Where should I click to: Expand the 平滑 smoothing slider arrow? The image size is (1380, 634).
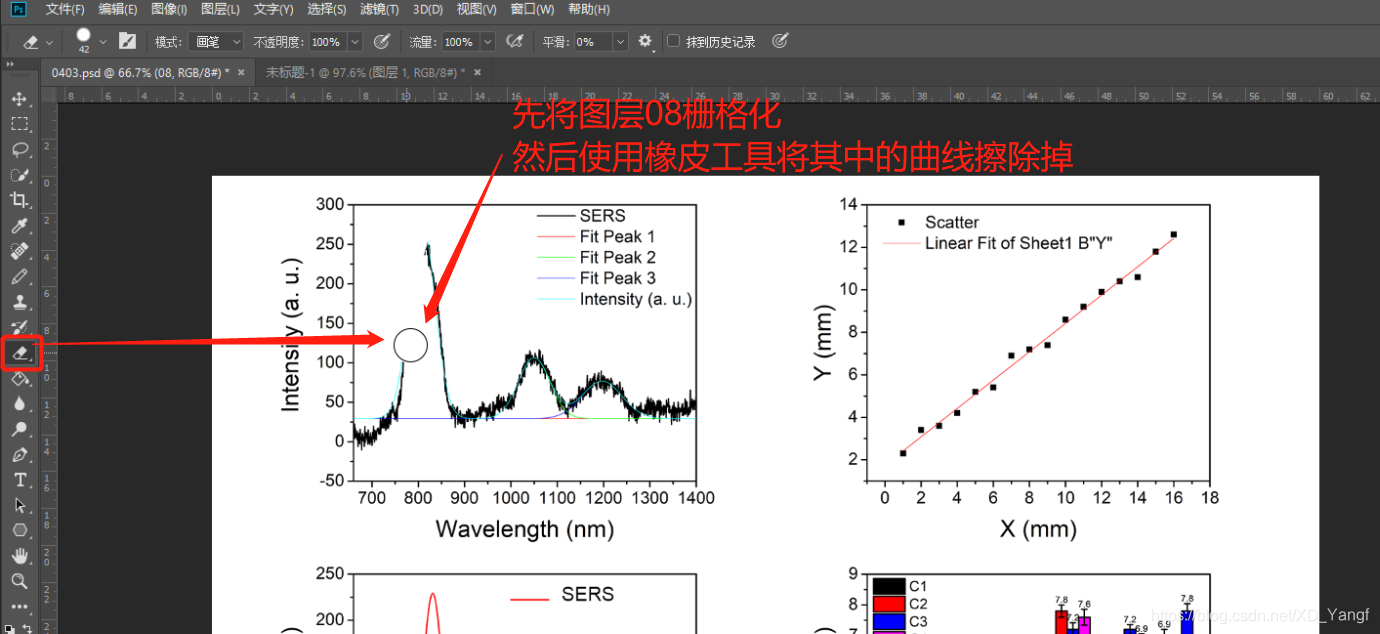pyautogui.click(x=620, y=42)
